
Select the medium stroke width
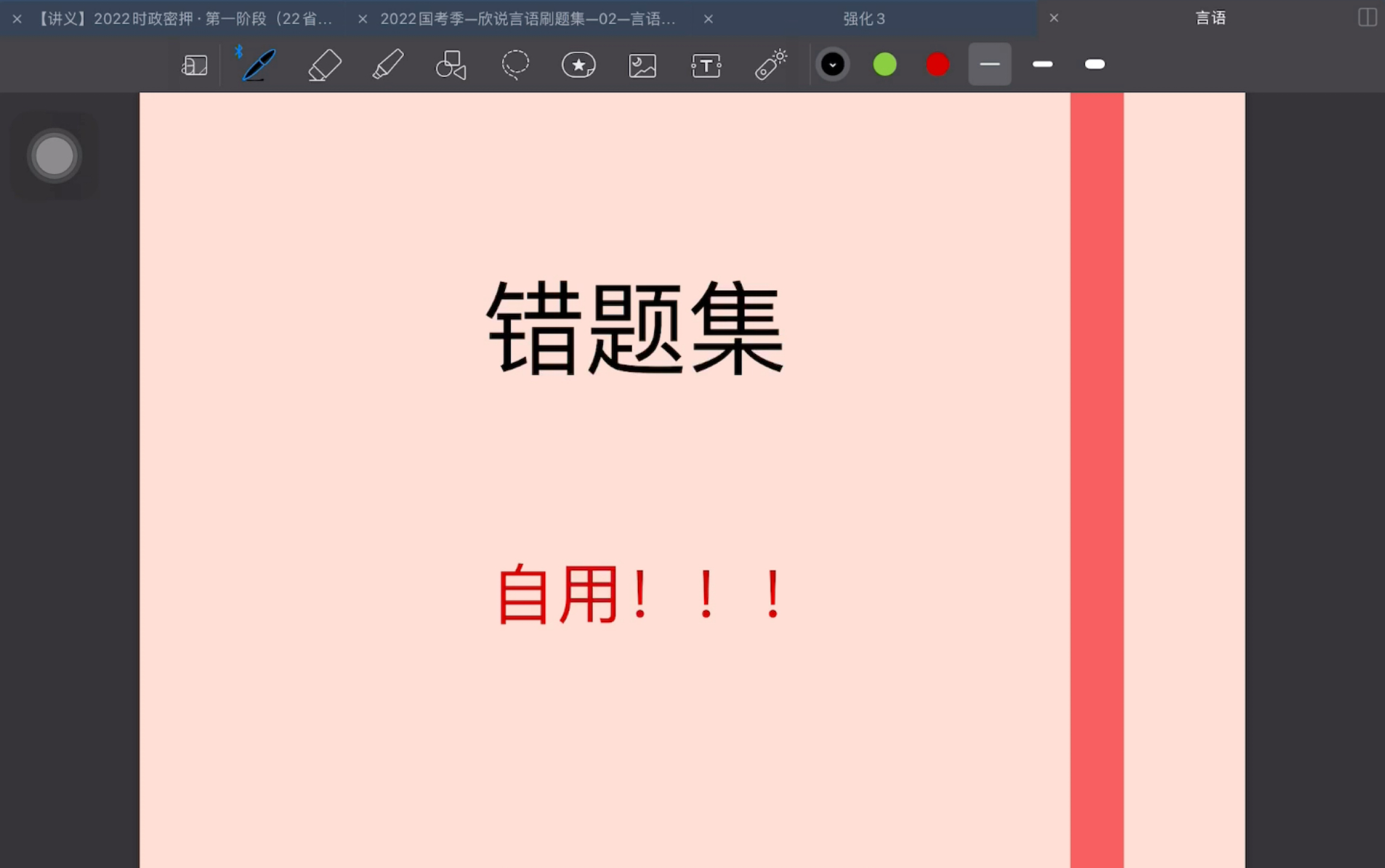(x=1042, y=64)
